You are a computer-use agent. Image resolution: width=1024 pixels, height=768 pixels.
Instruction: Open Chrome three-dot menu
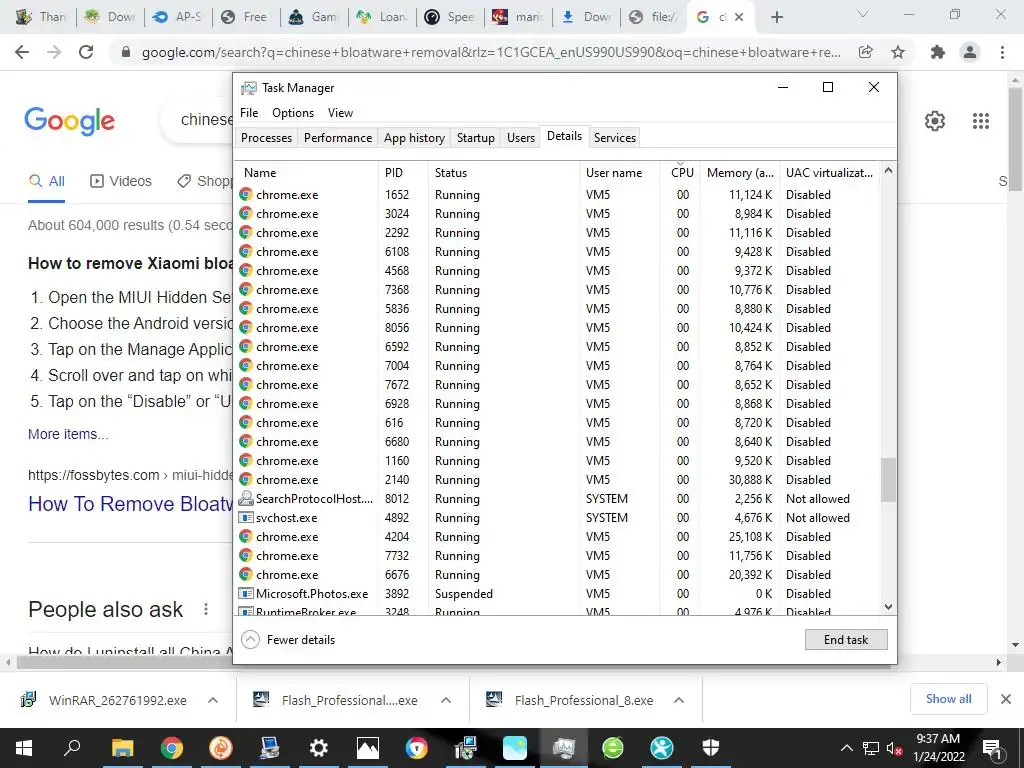1002,52
